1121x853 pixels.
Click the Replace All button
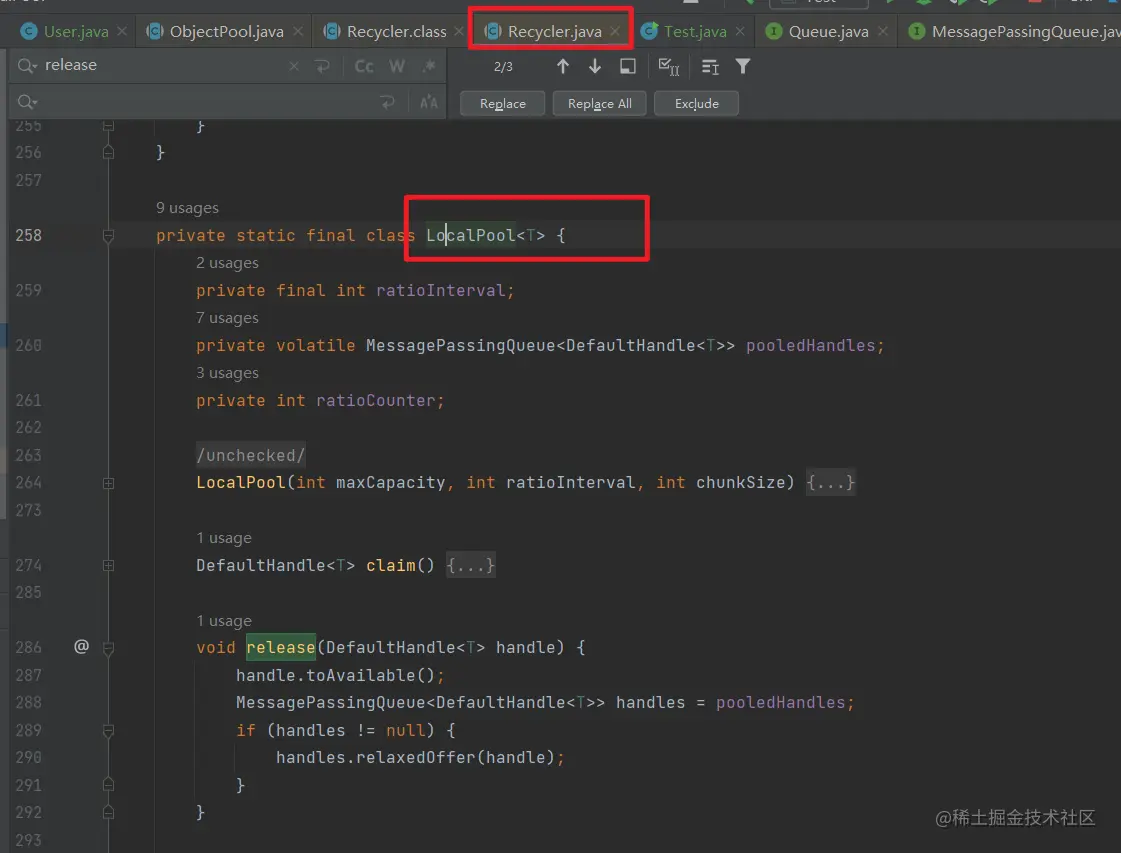(599, 104)
